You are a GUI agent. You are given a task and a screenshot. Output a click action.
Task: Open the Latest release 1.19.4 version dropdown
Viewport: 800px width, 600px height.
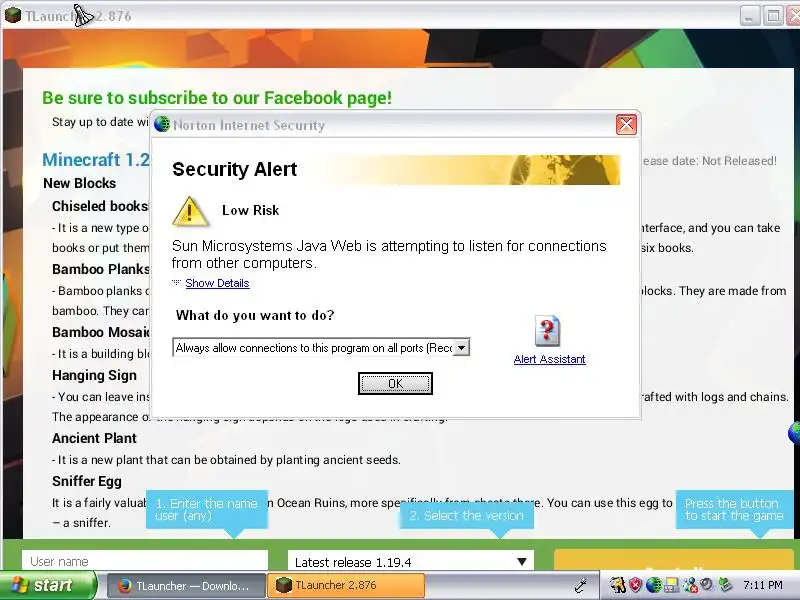click(x=411, y=561)
